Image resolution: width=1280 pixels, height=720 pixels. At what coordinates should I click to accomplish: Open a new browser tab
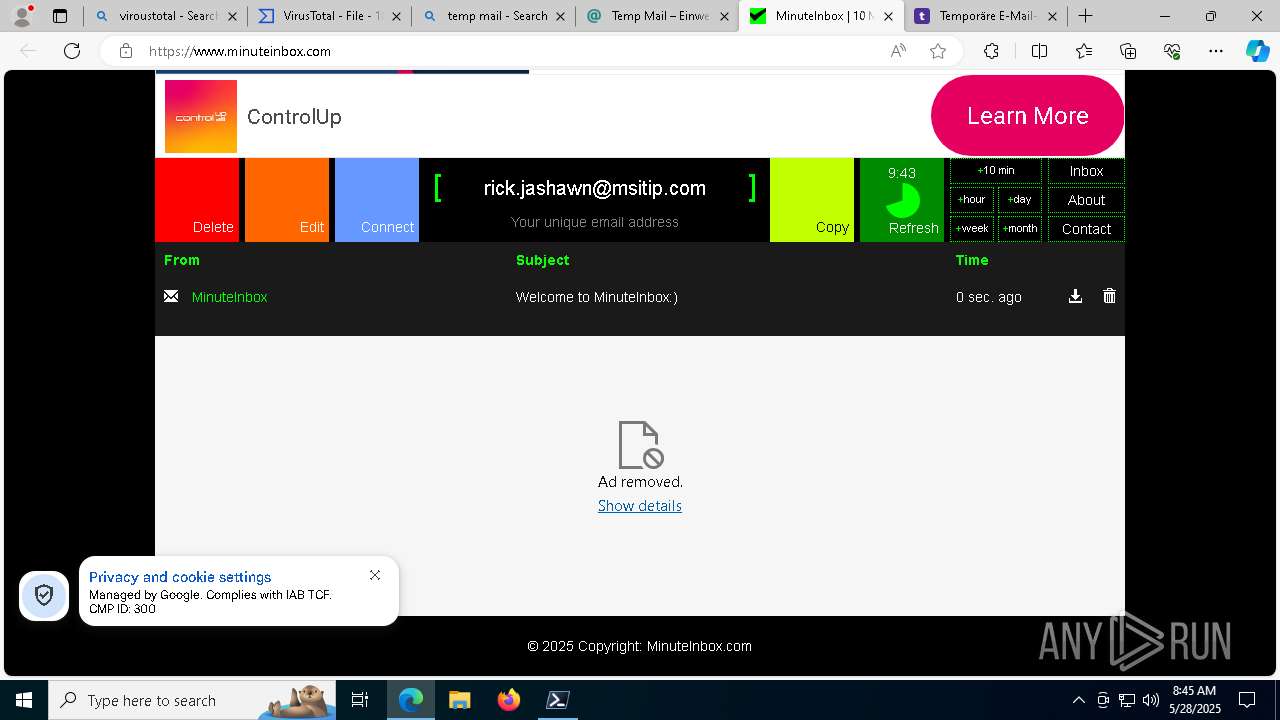coord(1085,16)
